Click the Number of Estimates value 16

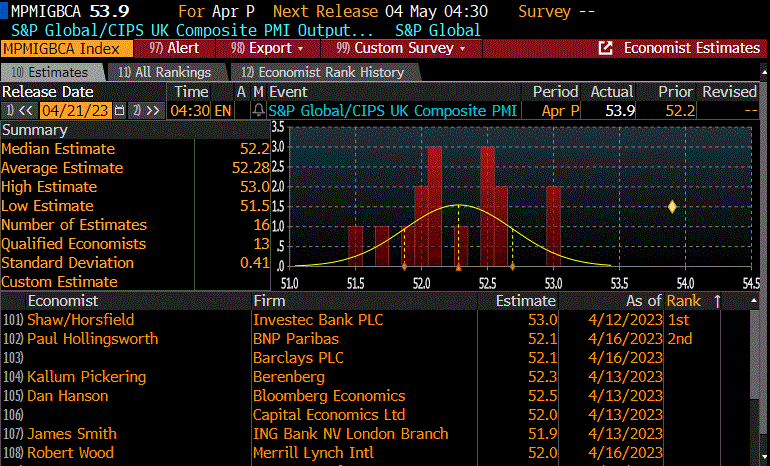pyautogui.click(x=261, y=225)
